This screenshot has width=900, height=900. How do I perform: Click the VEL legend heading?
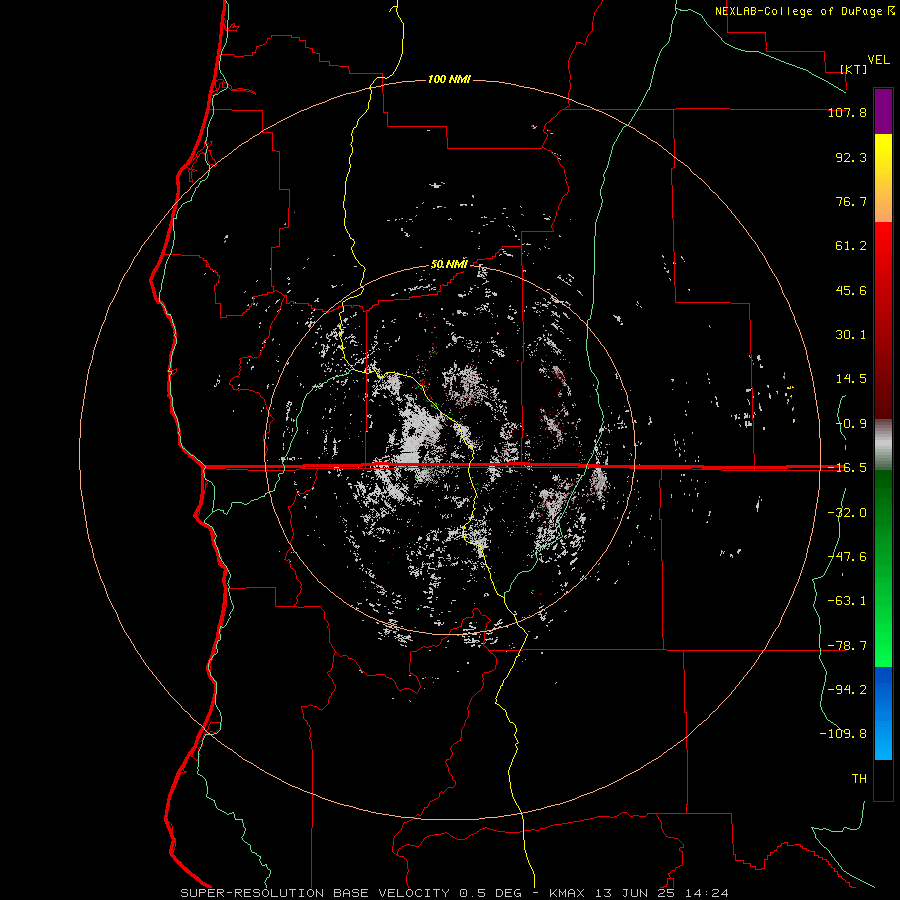pyautogui.click(x=878, y=60)
